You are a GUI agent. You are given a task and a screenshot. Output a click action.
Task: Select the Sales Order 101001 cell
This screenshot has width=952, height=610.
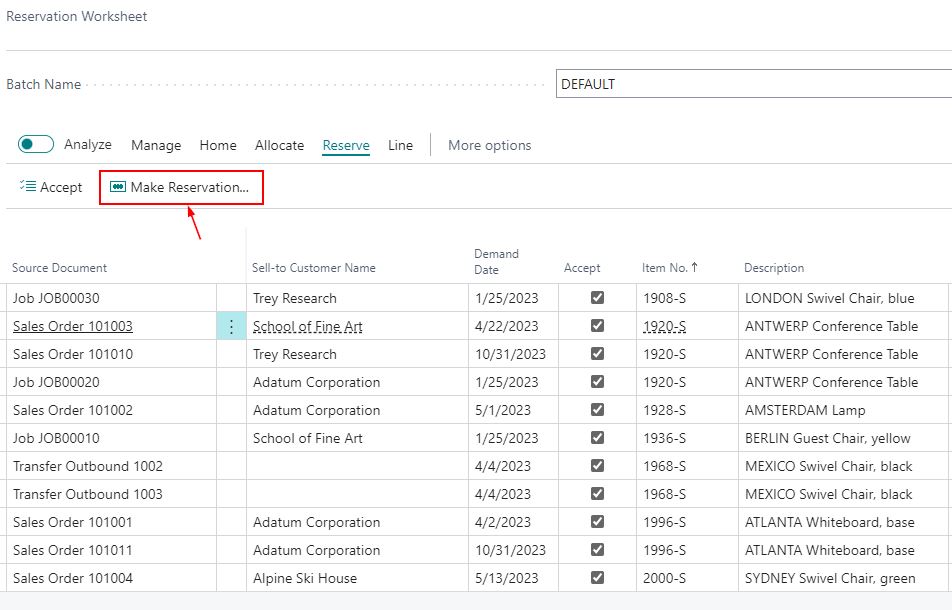pos(112,521)
